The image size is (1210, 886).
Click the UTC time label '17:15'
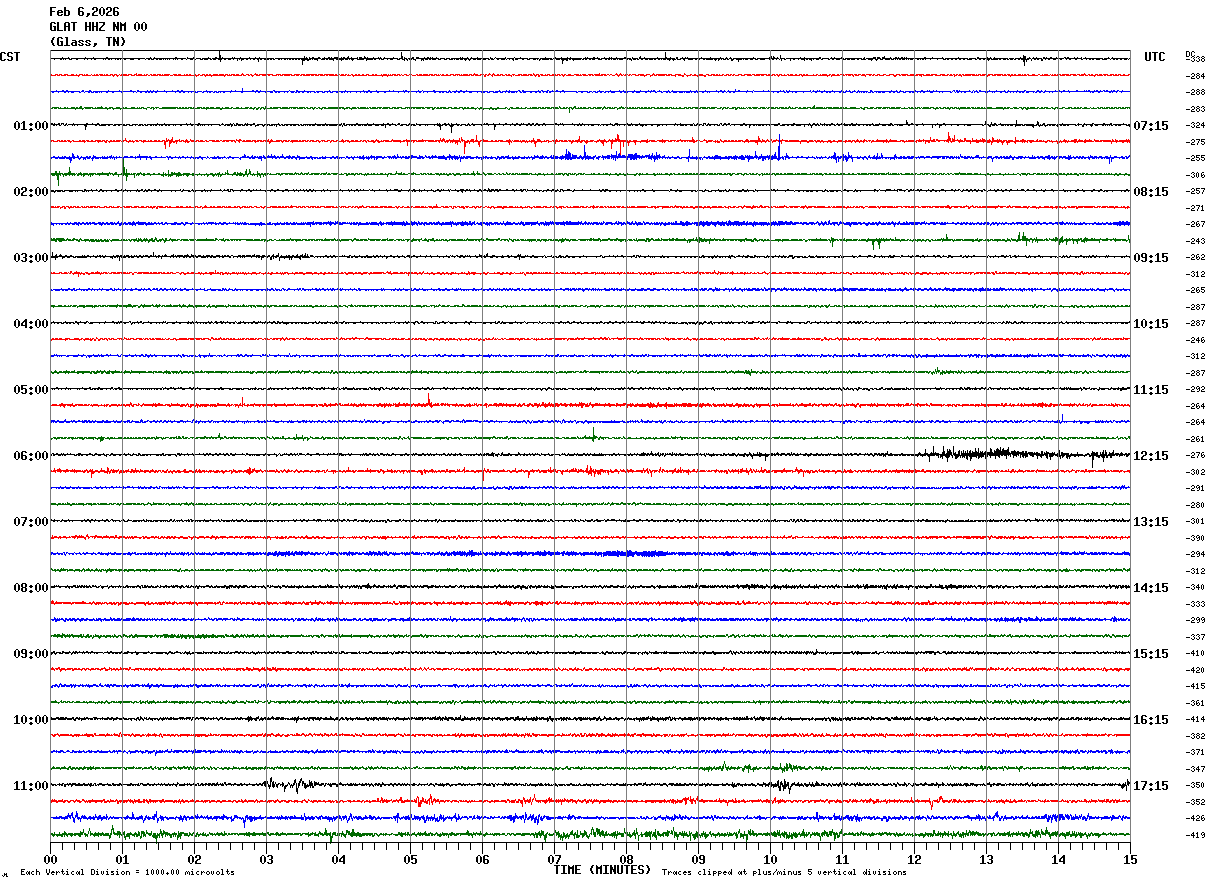[1151, 786]
